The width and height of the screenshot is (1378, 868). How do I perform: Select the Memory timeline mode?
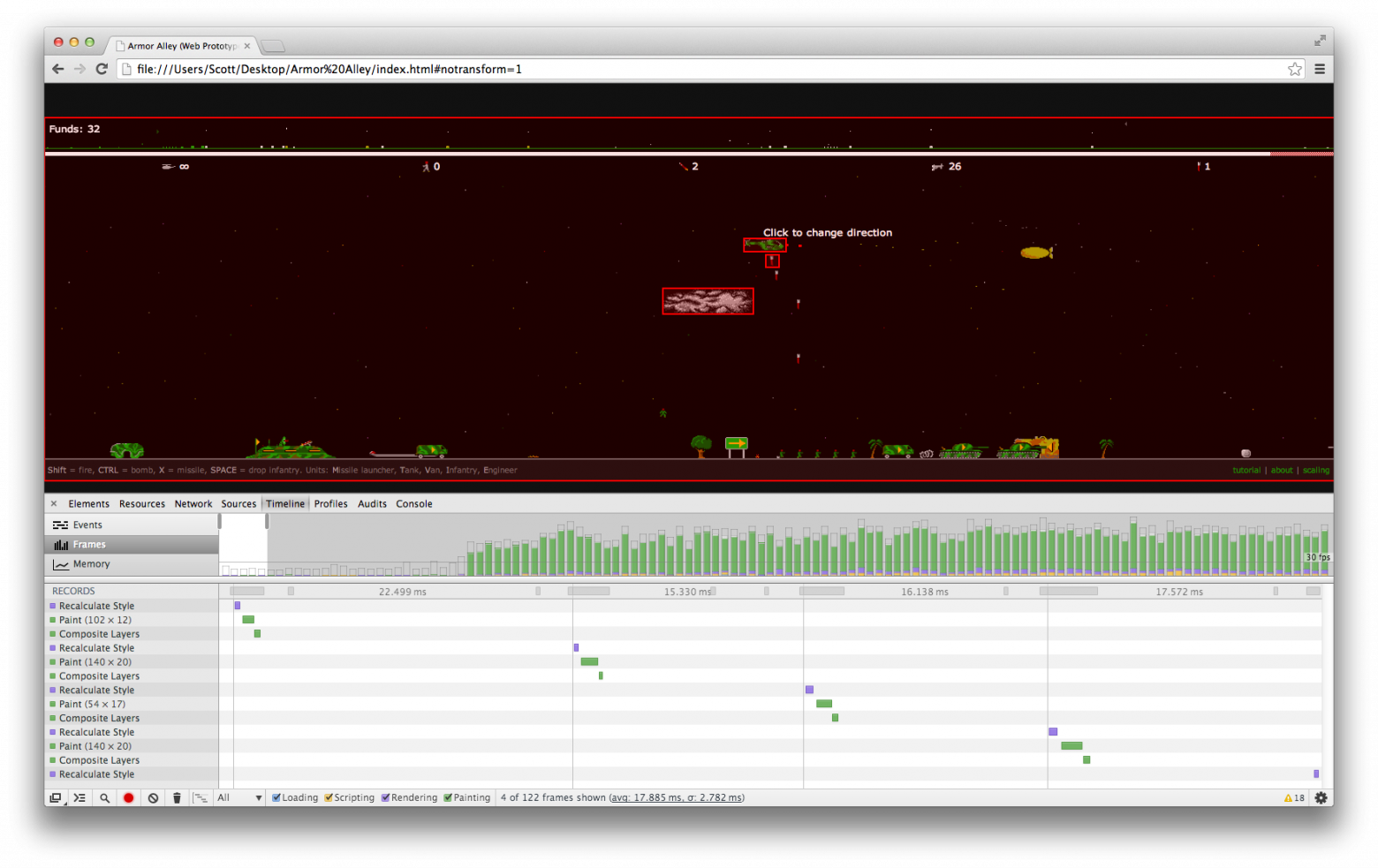tap(132, 564)
